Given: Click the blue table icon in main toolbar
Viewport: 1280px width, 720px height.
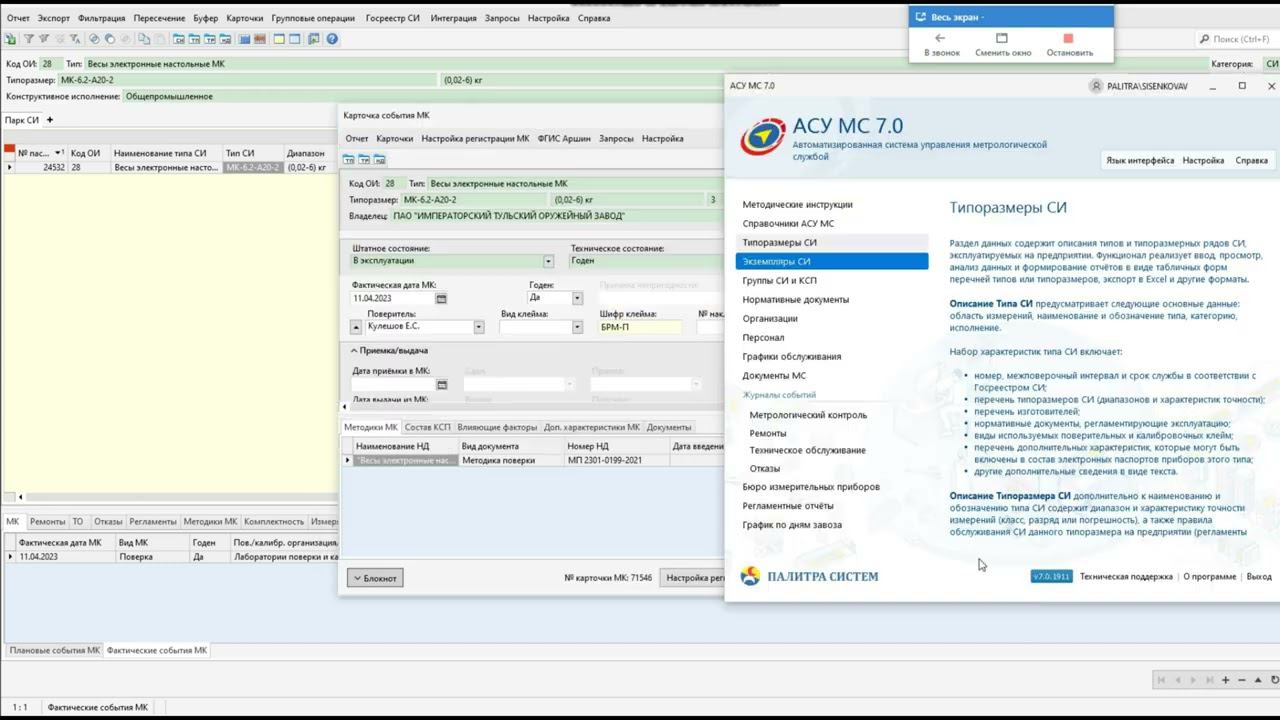Looking at the screenshot, I should [x=244, y=39].
